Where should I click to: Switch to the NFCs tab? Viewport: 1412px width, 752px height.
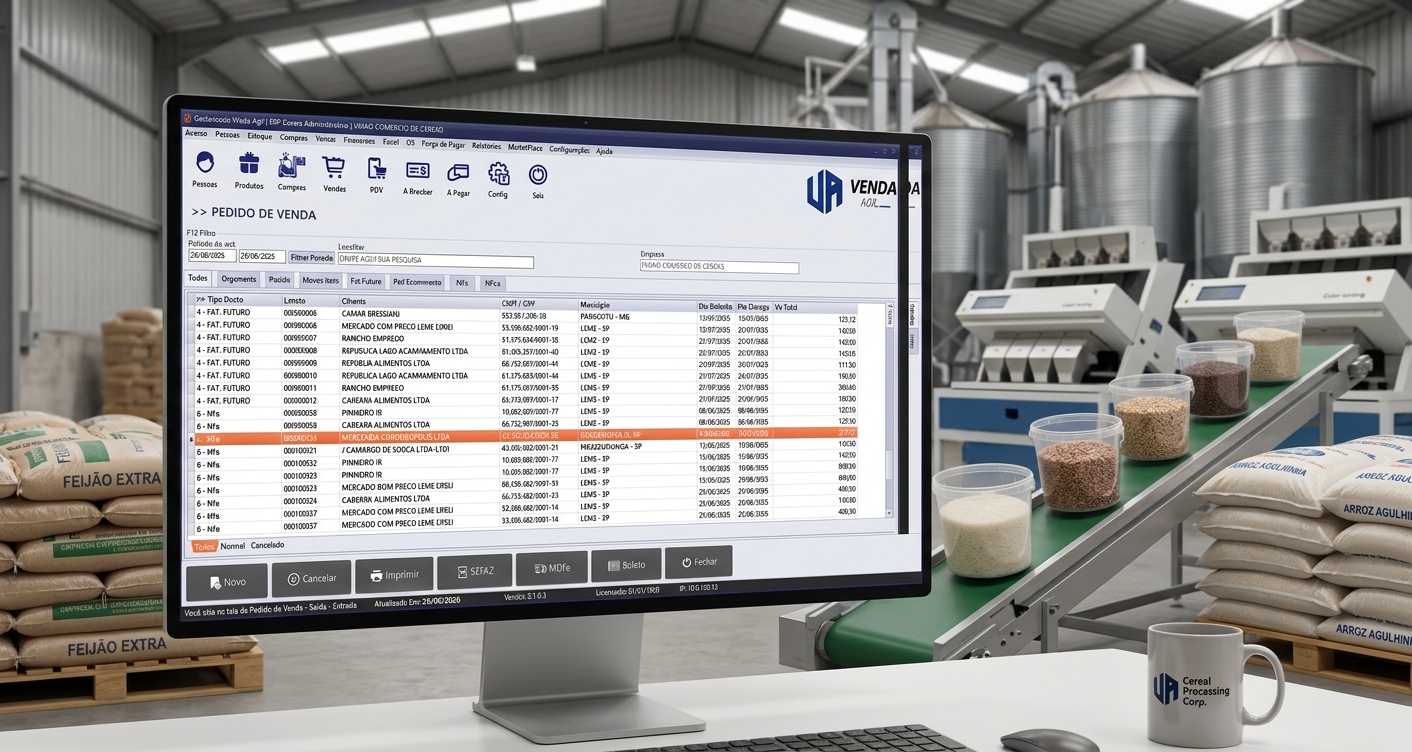[492, 284]
